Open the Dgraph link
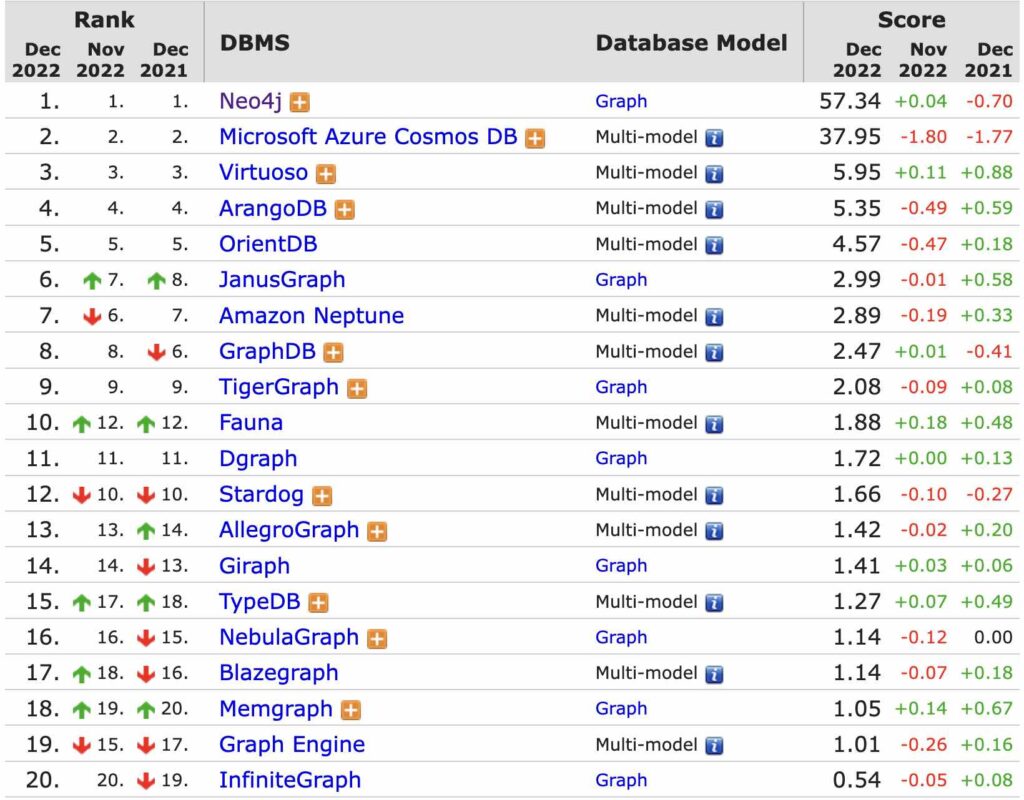 (257, 459)
